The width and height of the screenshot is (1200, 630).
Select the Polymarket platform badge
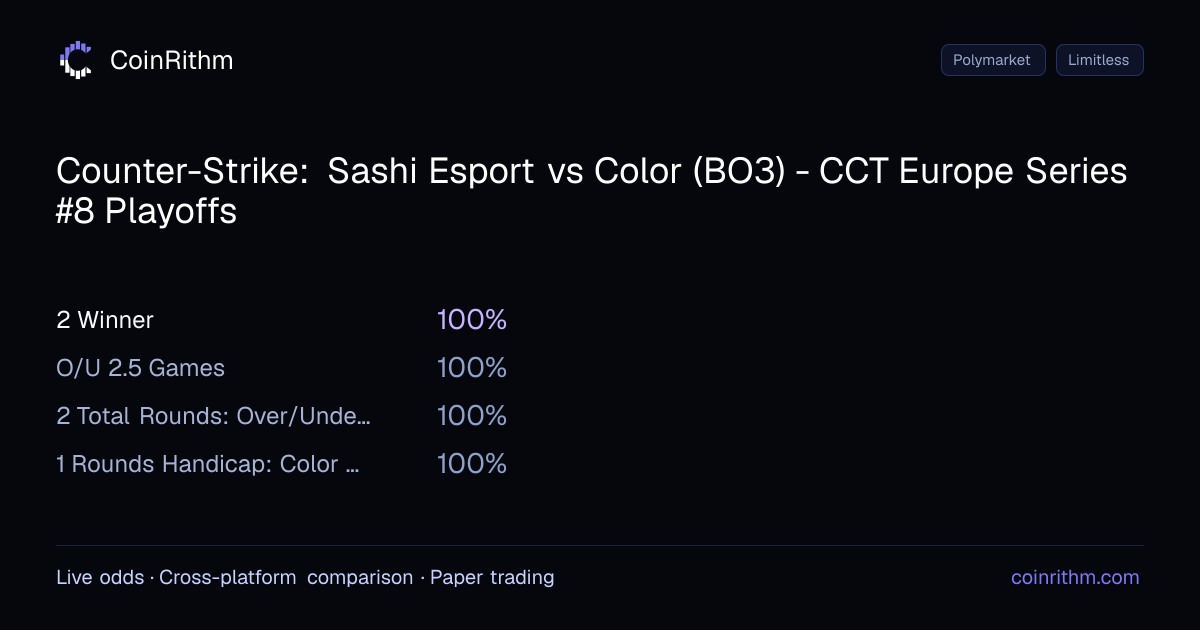pos(993,60)
